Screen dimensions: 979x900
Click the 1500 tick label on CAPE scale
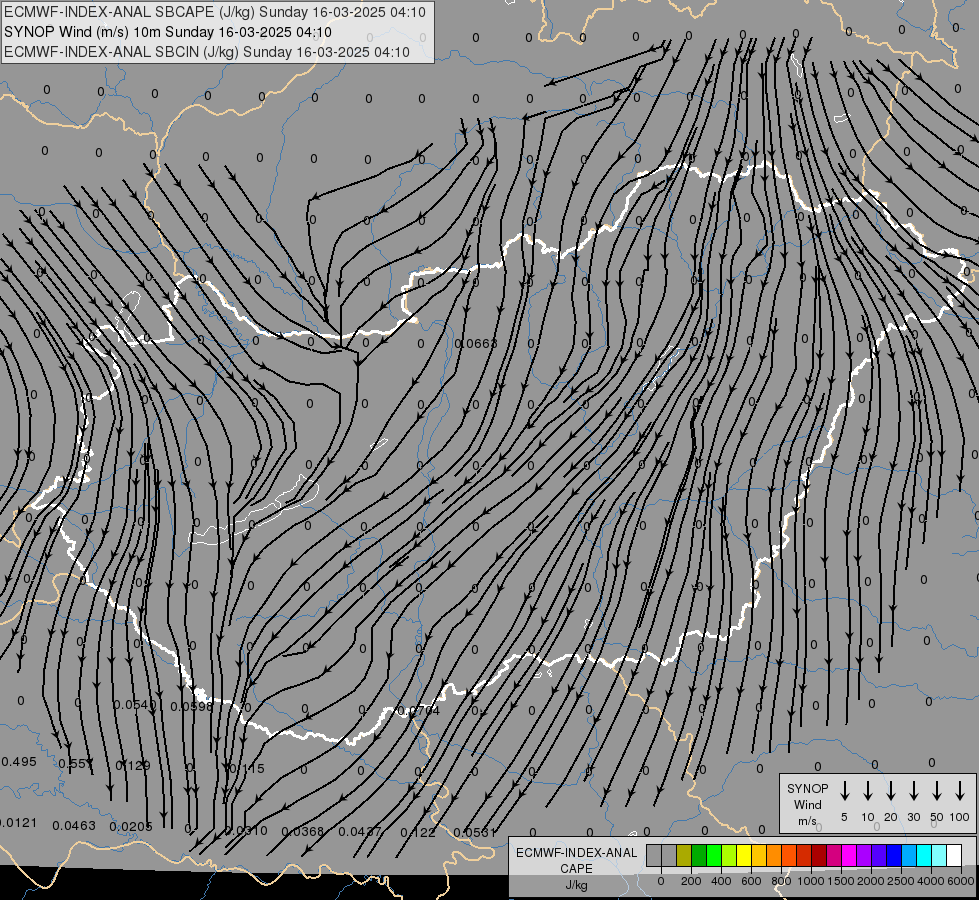click(840, 881)
